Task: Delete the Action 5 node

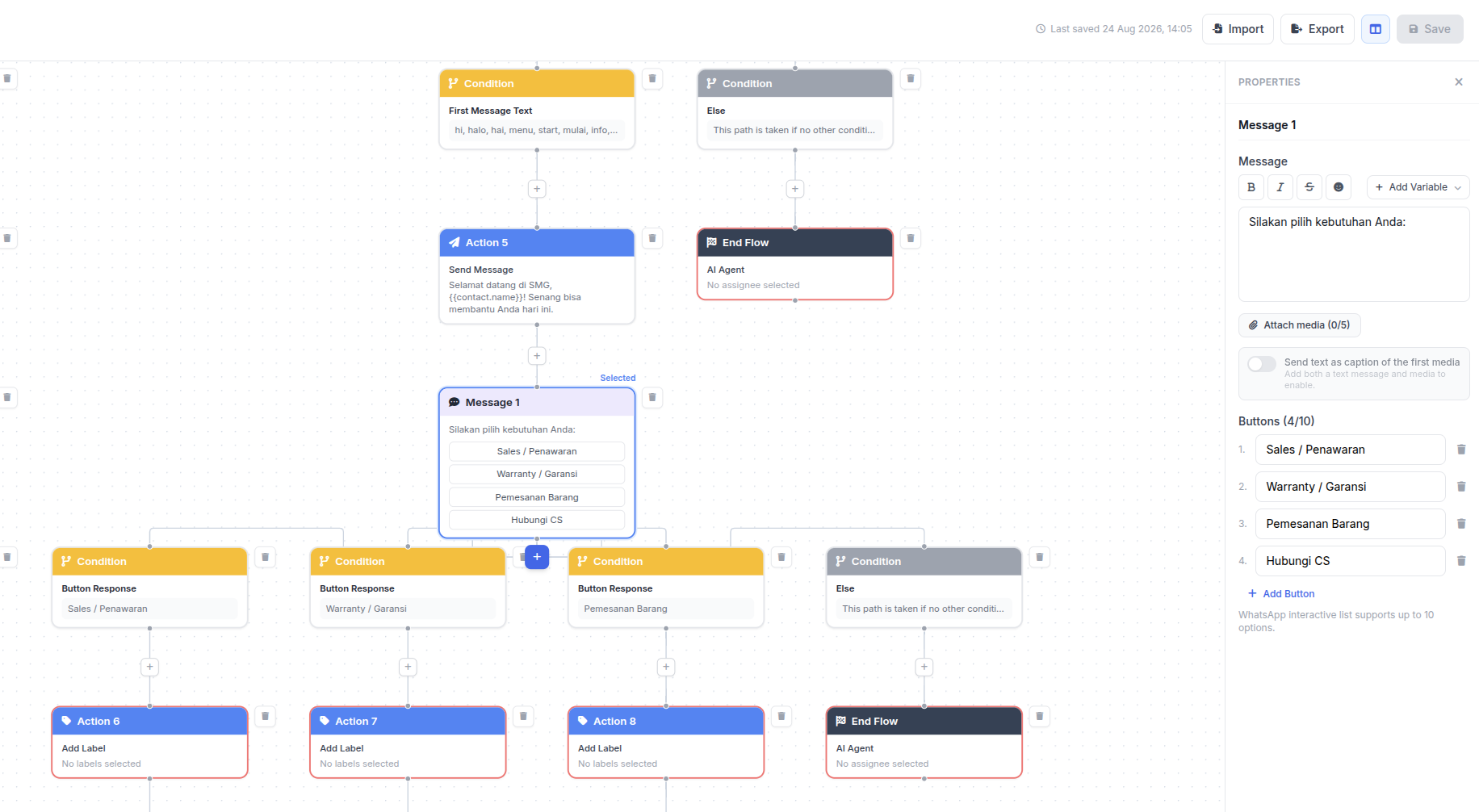Action: (652, 238)
